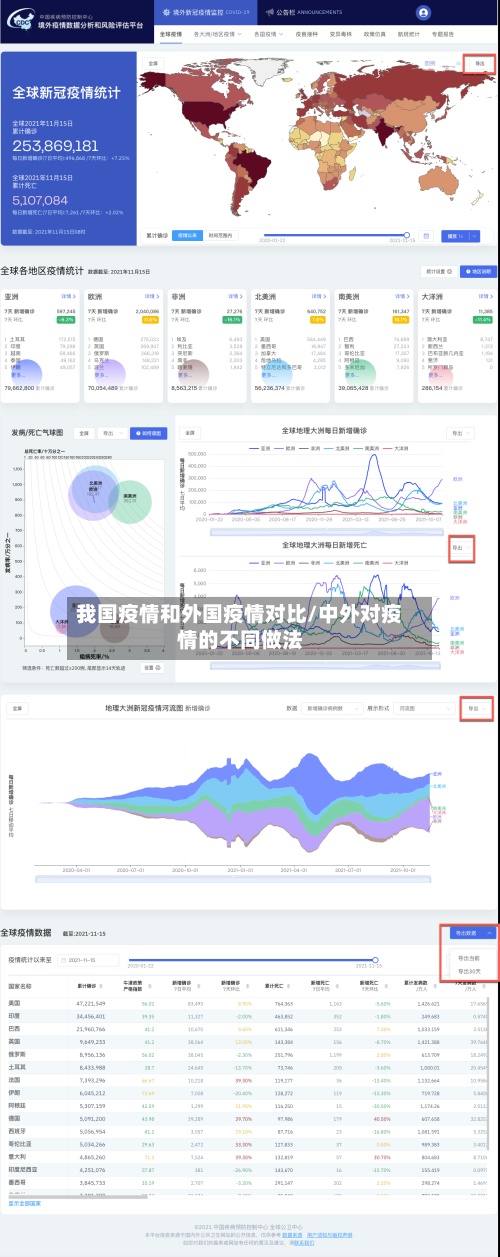Move the world map timeline slider handle
The image size is (500, 1257).
click(x=405, y=233)
